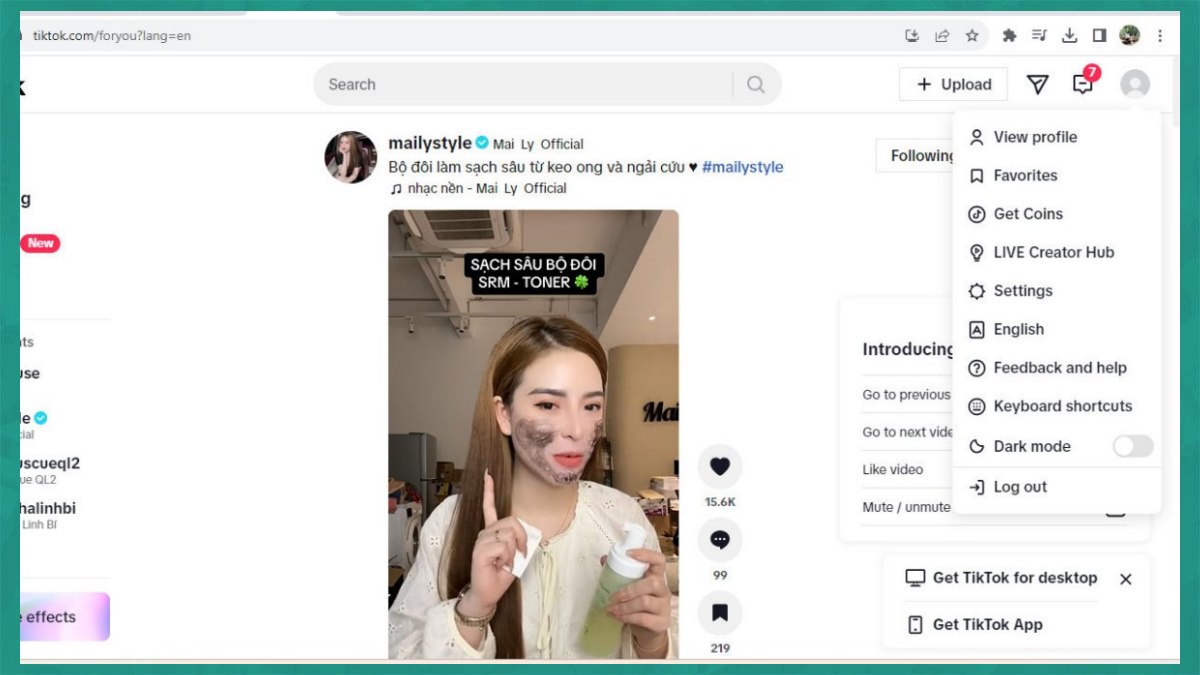Bookmark this page with star icon
The height and width of the screenshot is (675, 1200).
pyautogui.click(x=972, y=36)
